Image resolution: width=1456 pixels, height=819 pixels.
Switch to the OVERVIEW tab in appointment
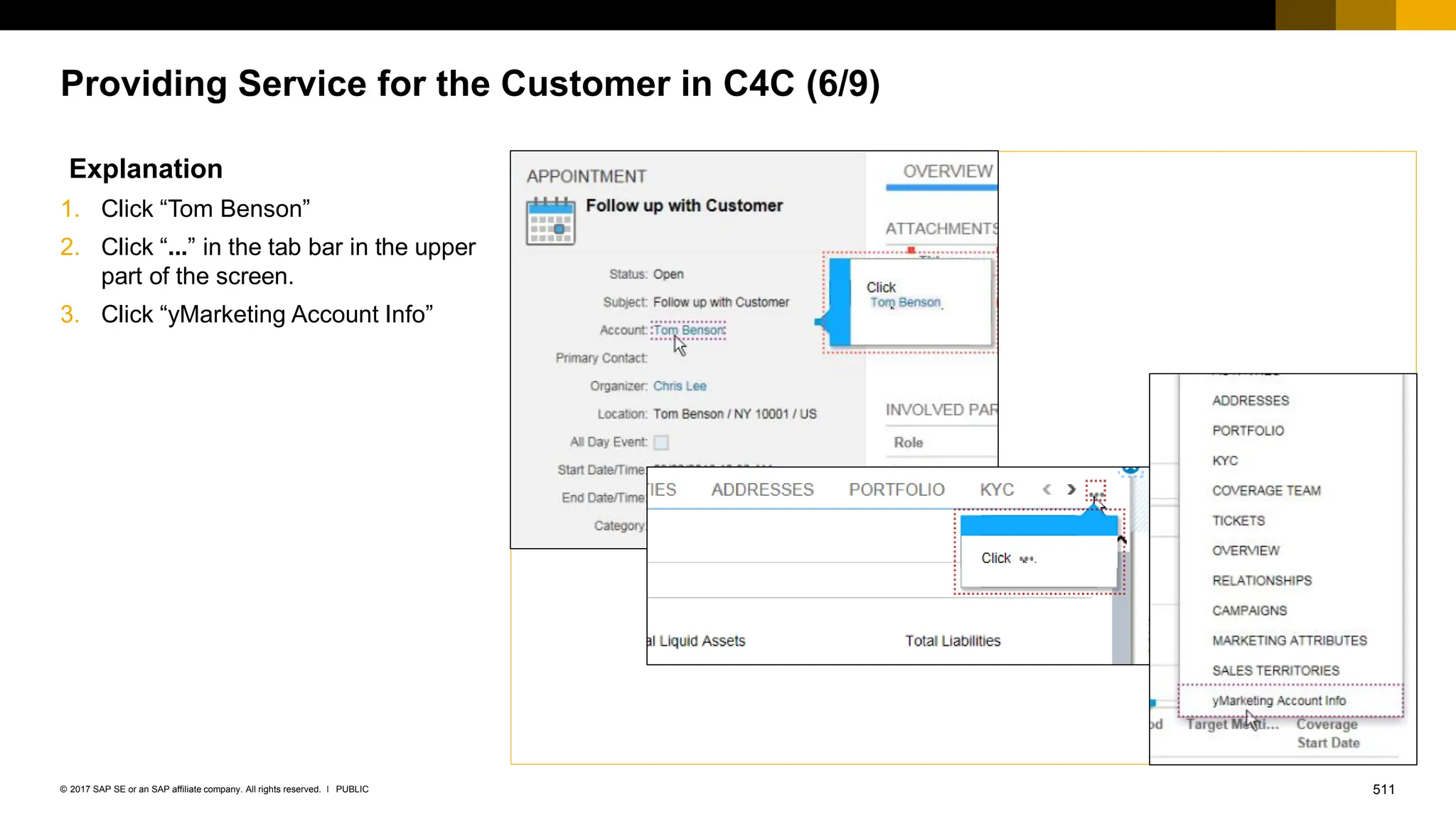947,171
